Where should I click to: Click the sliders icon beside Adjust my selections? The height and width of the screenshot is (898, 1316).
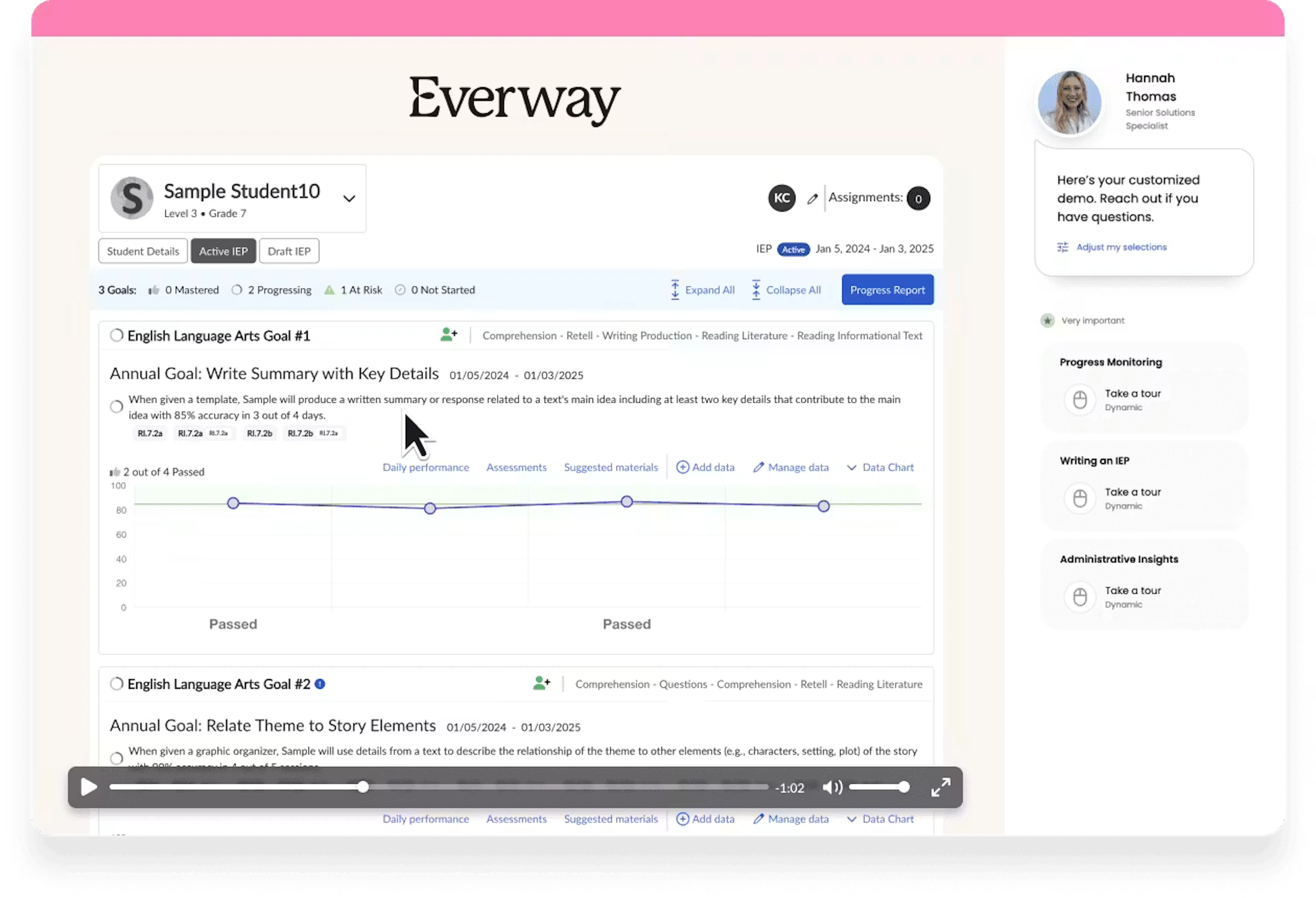[1062, 247]
